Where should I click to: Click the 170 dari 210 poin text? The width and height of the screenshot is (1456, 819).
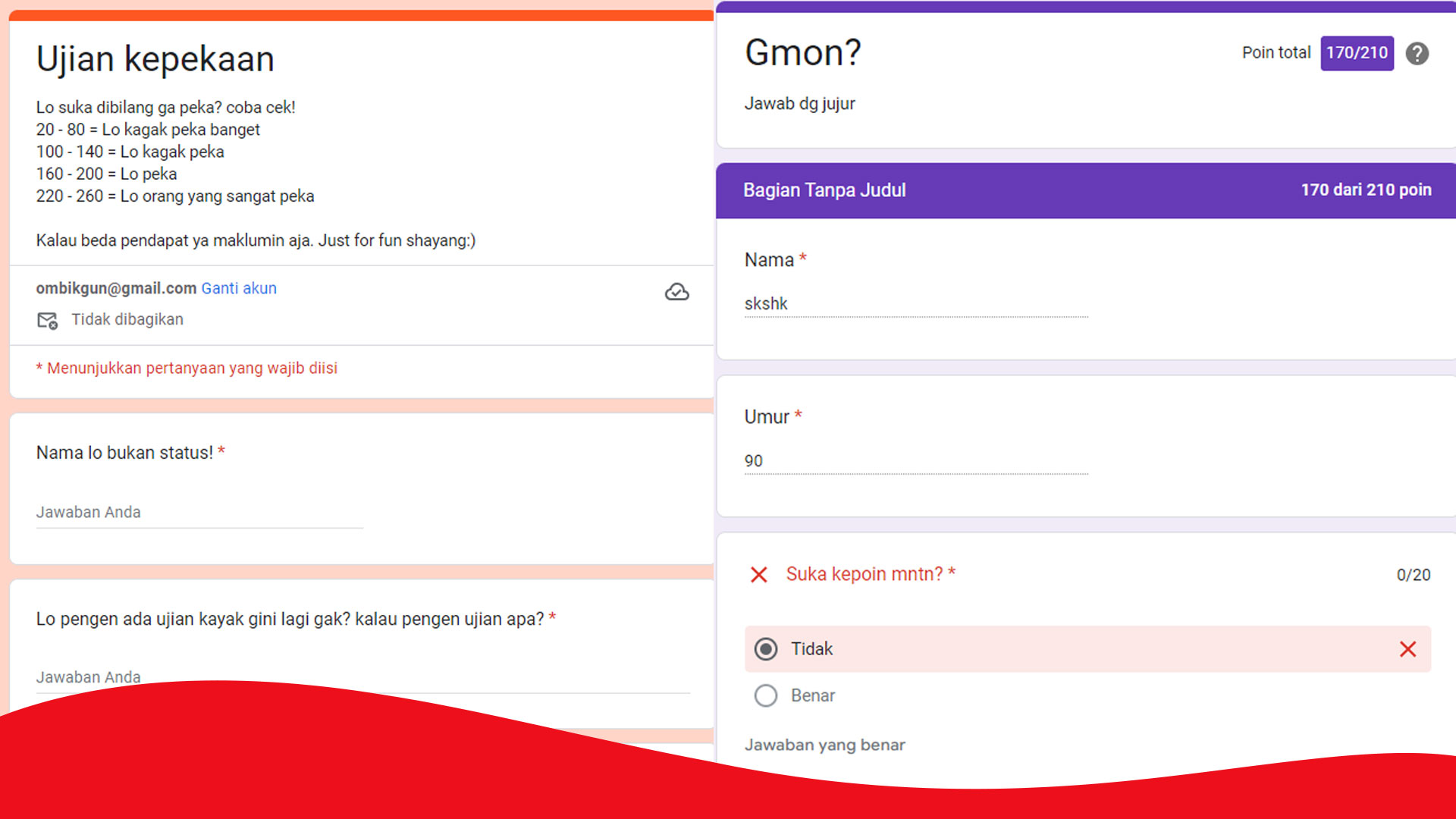1366,190
